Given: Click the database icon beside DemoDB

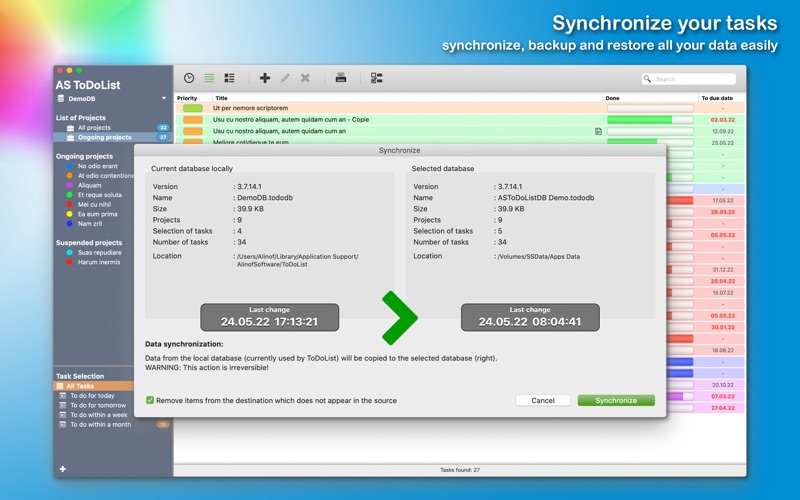Looking at the screenshot, I should point(61,98).
